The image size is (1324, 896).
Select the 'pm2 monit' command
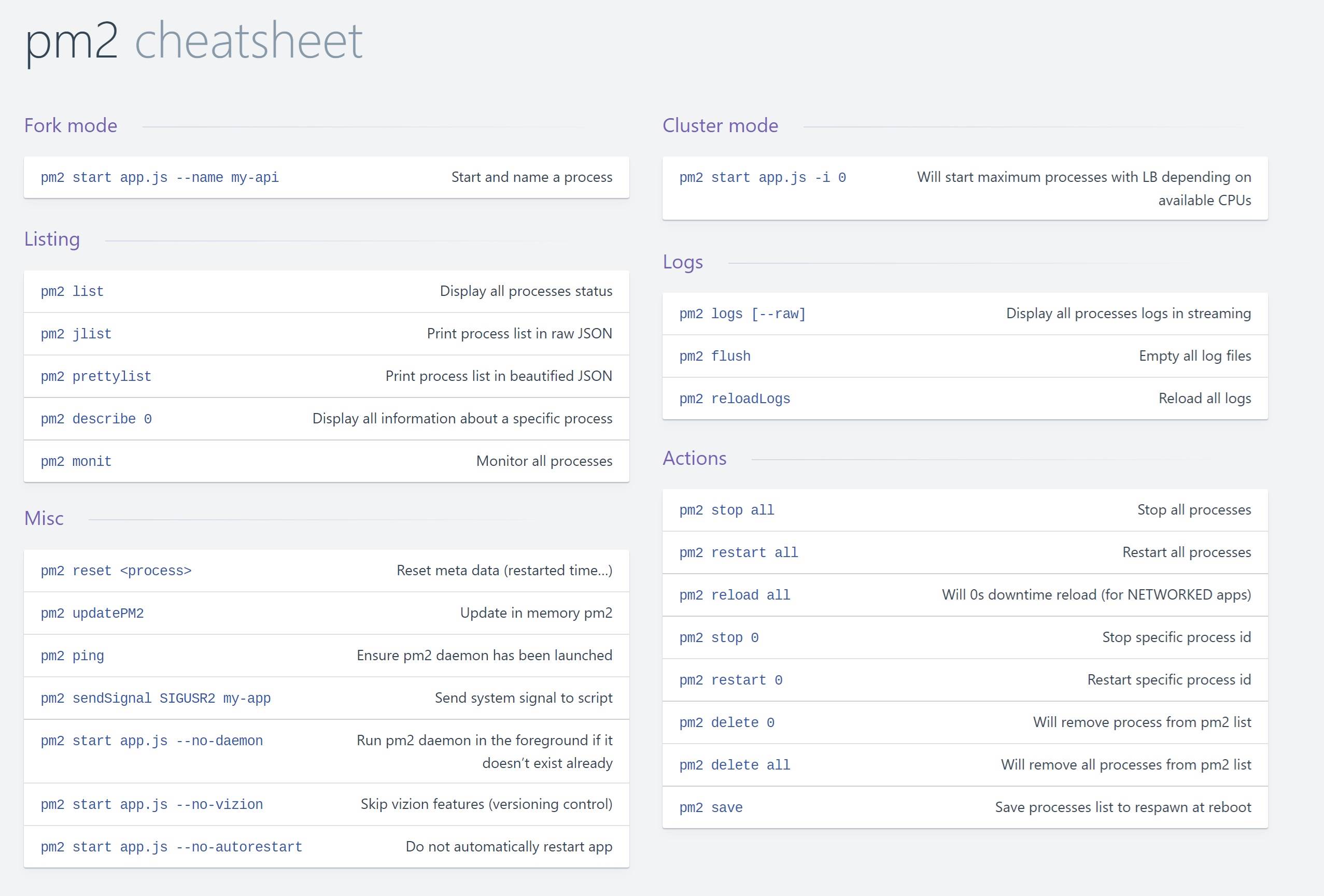tap(76, 461)
